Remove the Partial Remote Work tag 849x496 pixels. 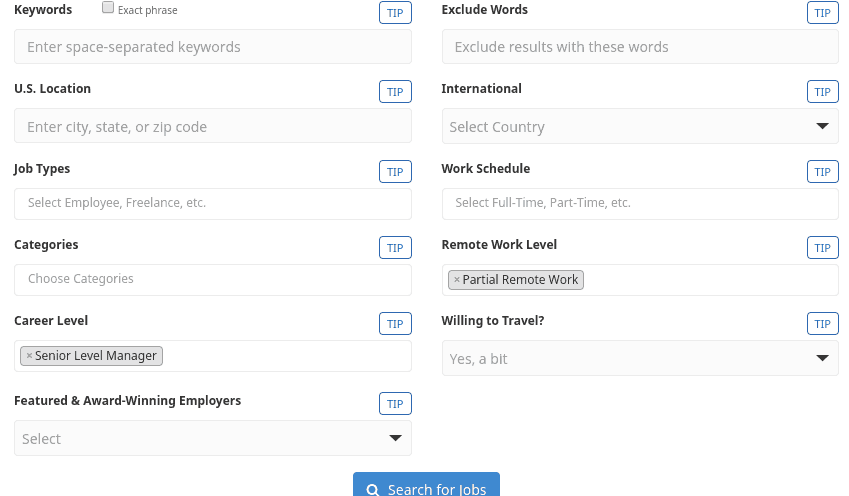click(x=456, y=280)
